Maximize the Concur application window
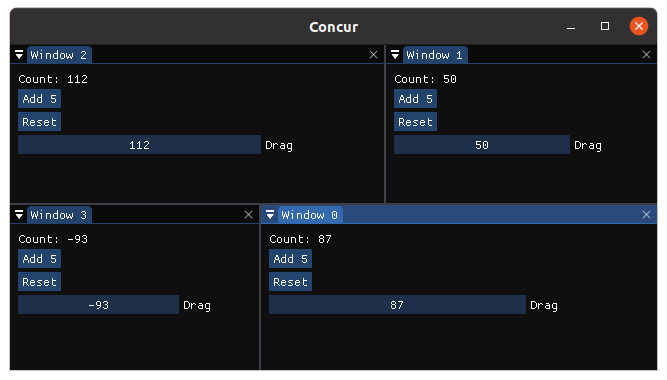The image size is (667, 380). point(604,26)
